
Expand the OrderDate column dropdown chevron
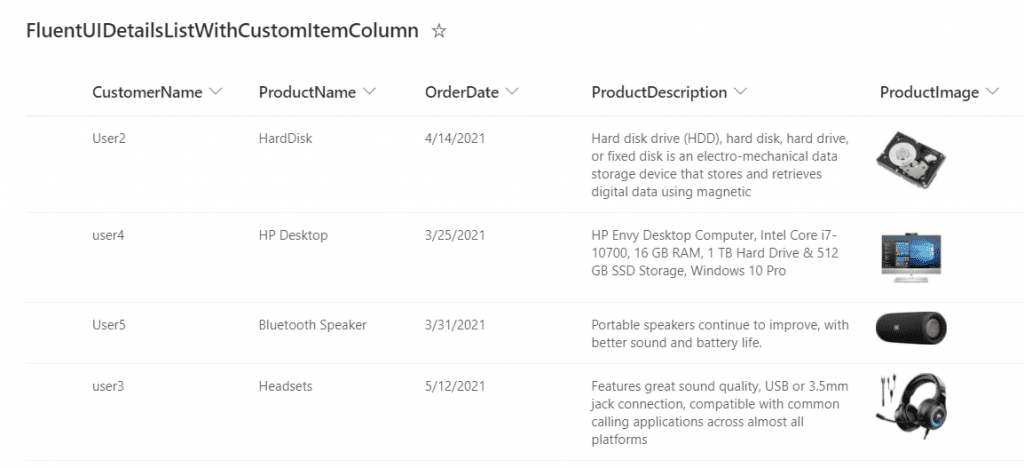click(512, 92)
